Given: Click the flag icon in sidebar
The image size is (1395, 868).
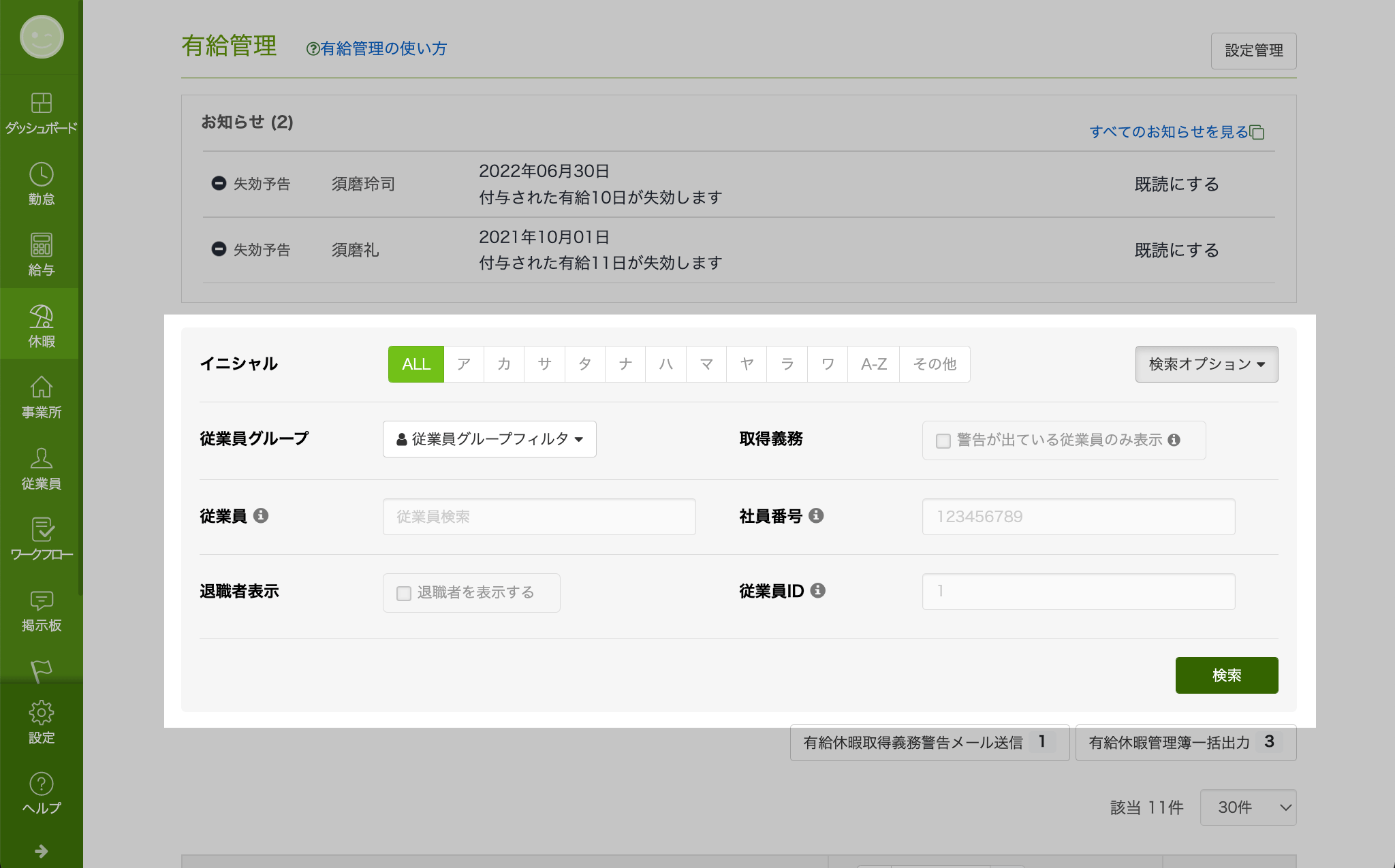Looking at the screenshot, I should pyautogui.click(x=42, y=671).
